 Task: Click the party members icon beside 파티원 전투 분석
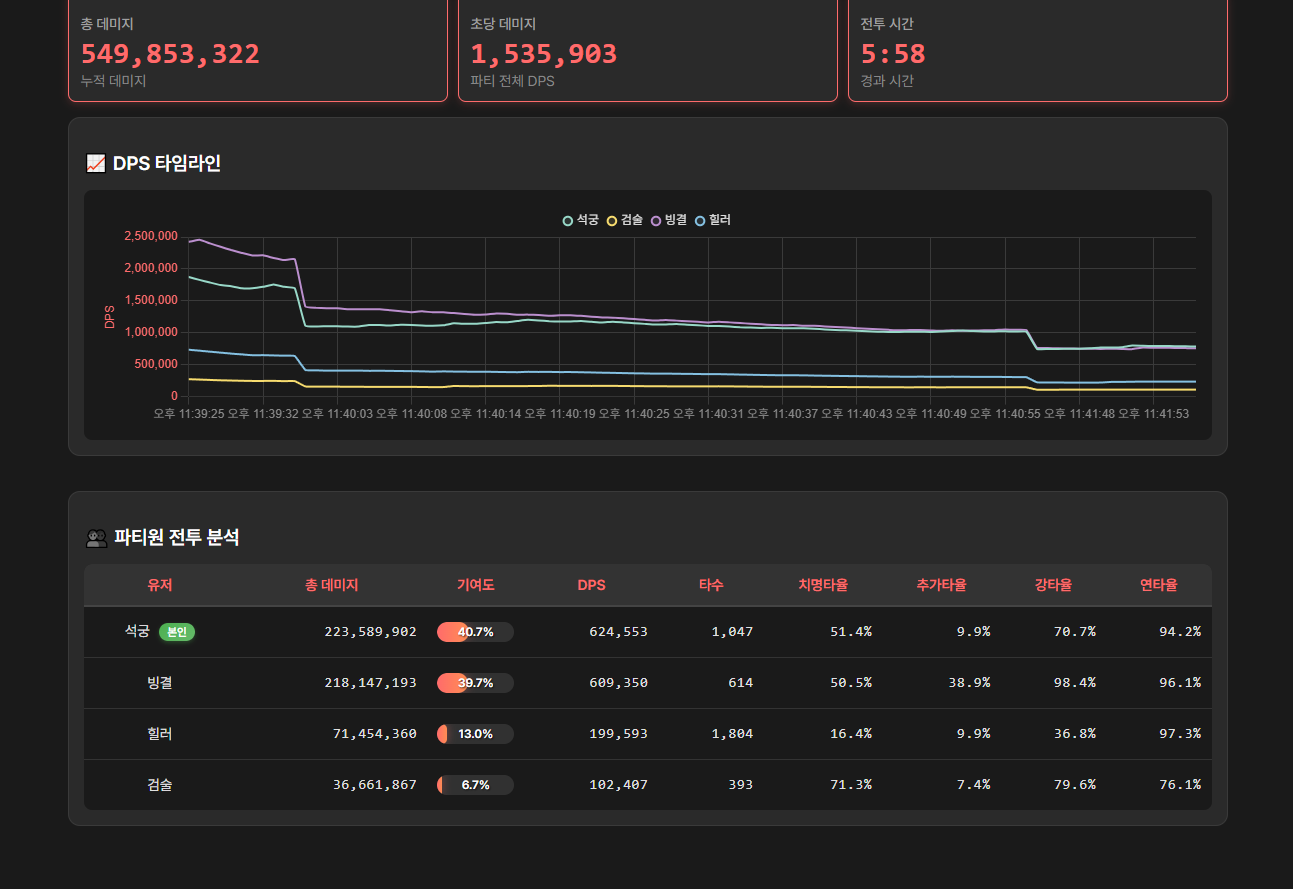(96, 538)
